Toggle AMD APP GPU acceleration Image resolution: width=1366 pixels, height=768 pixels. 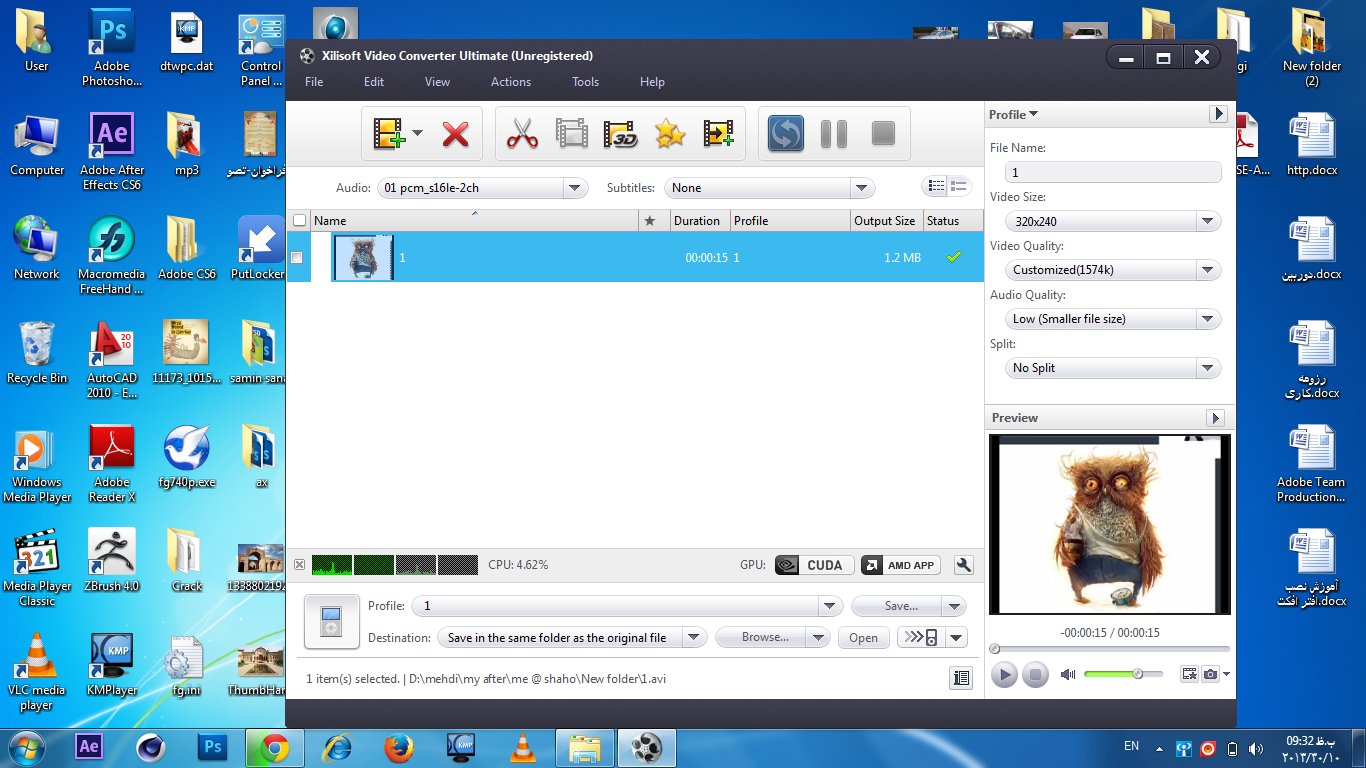[901, 565]
